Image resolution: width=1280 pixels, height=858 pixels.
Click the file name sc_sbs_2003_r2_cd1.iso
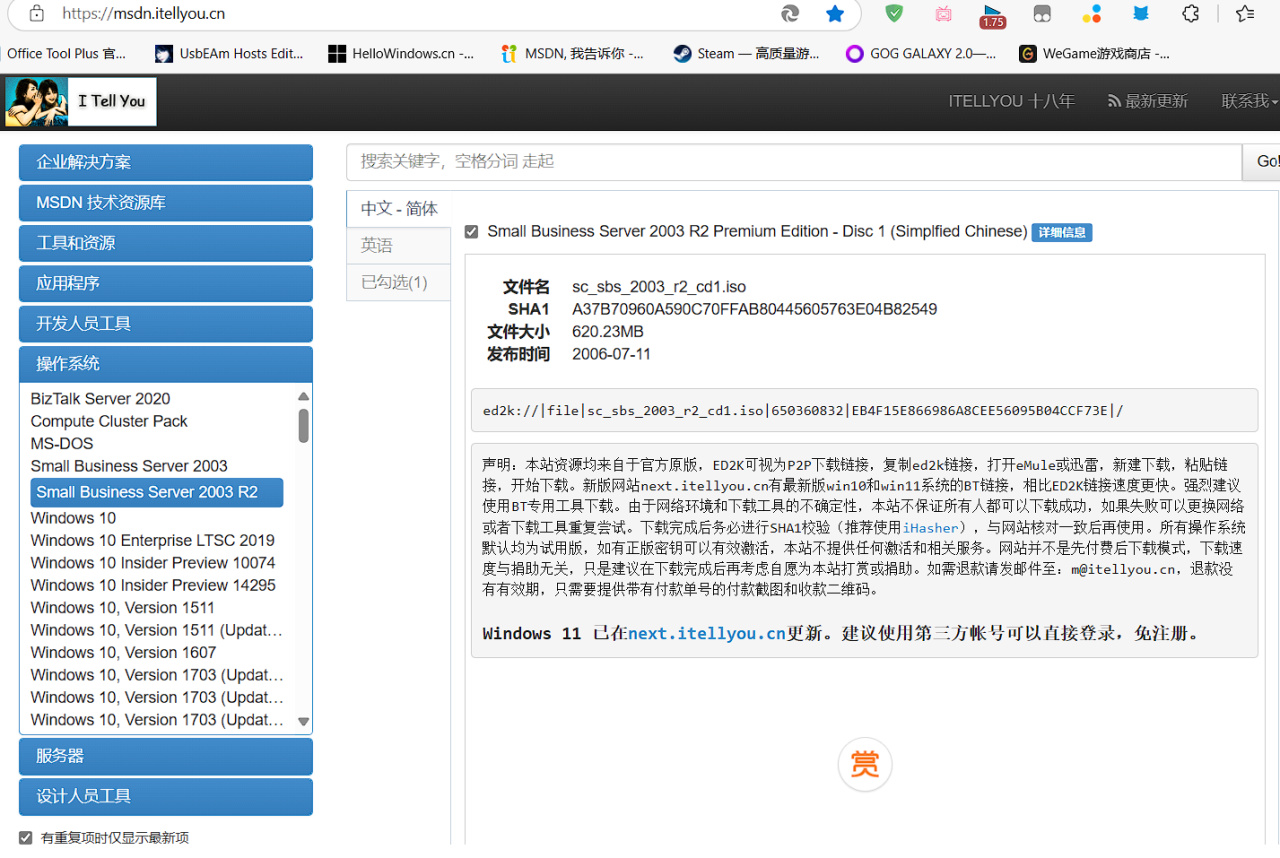click(x=659, y=287)
